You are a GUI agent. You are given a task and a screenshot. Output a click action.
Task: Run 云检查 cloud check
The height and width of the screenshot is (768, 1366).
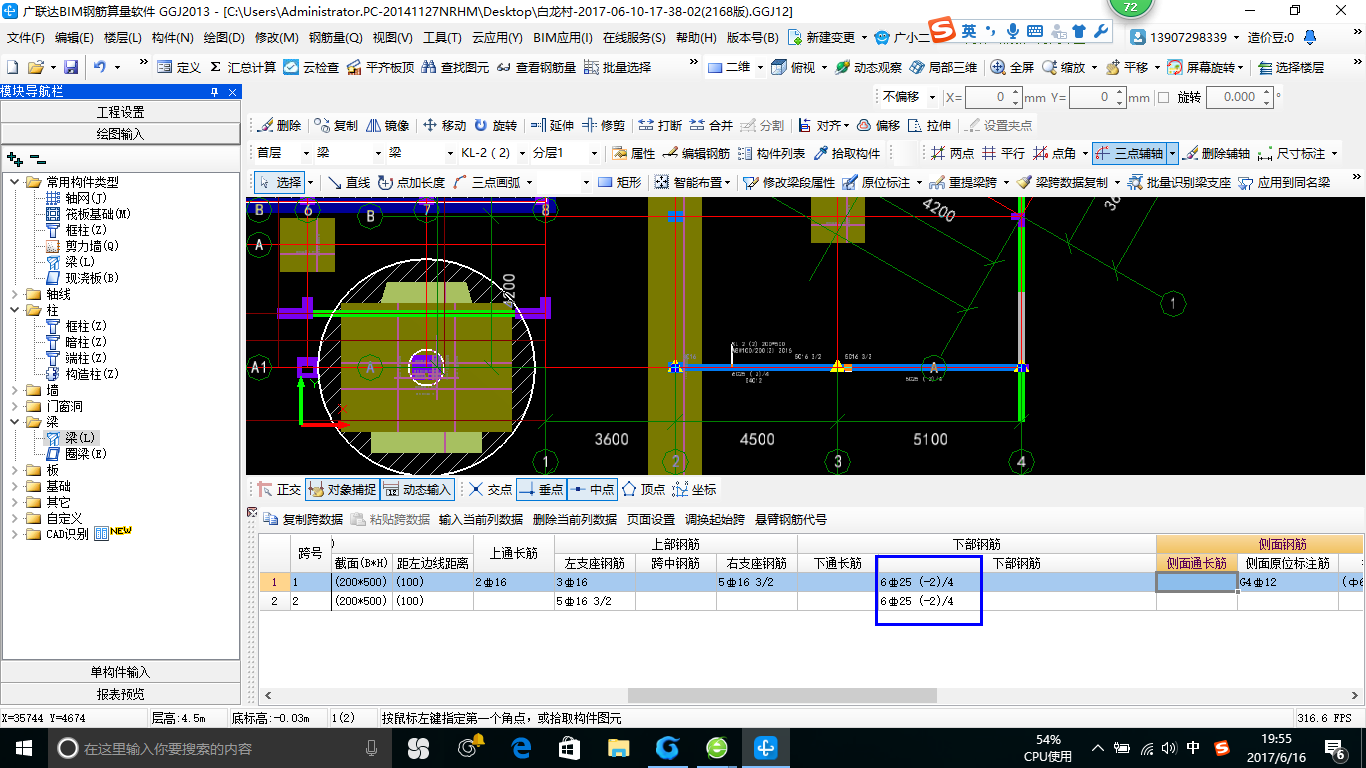point(311,67)
